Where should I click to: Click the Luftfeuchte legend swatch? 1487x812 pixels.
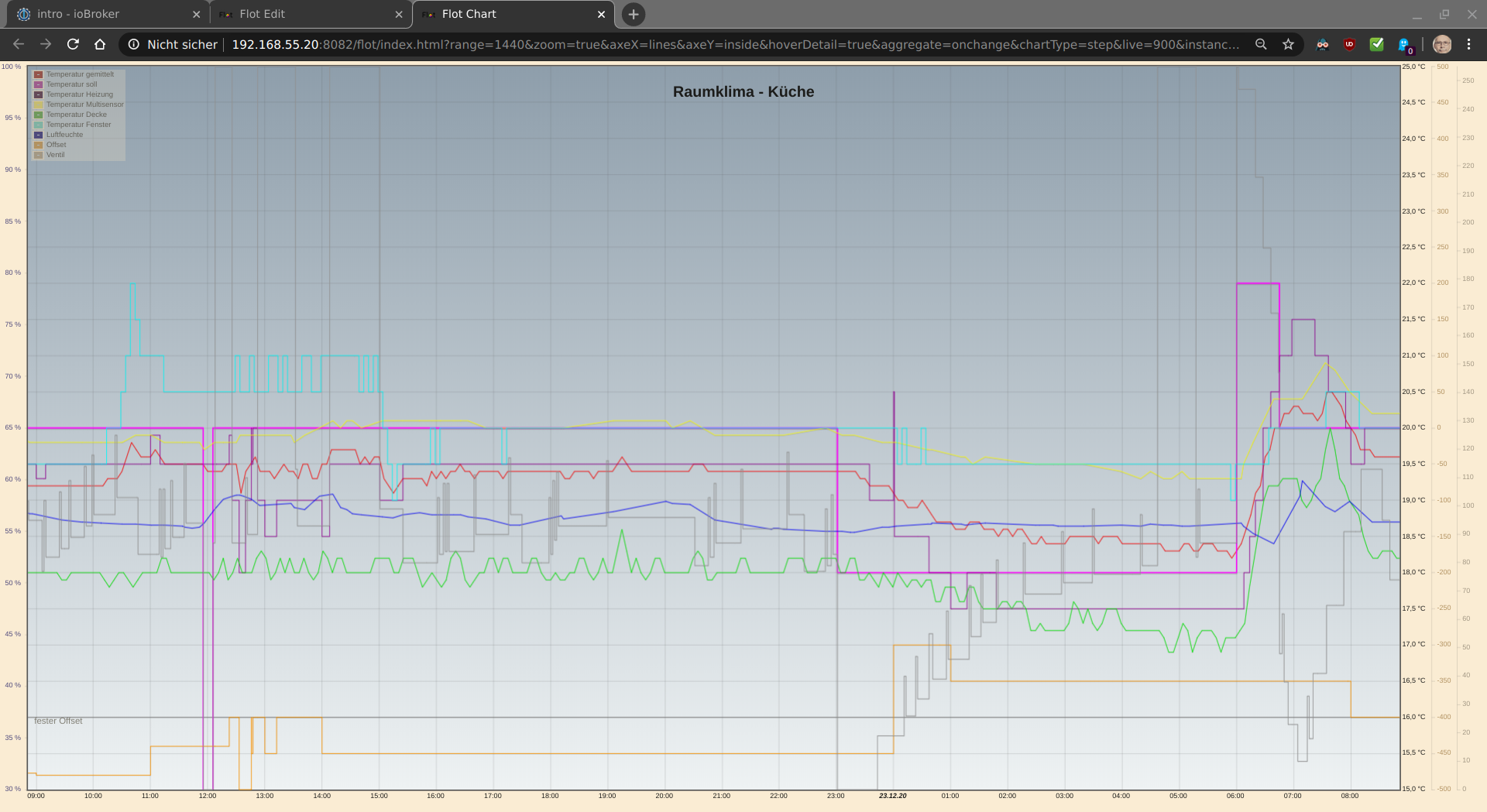coord(38,135)
